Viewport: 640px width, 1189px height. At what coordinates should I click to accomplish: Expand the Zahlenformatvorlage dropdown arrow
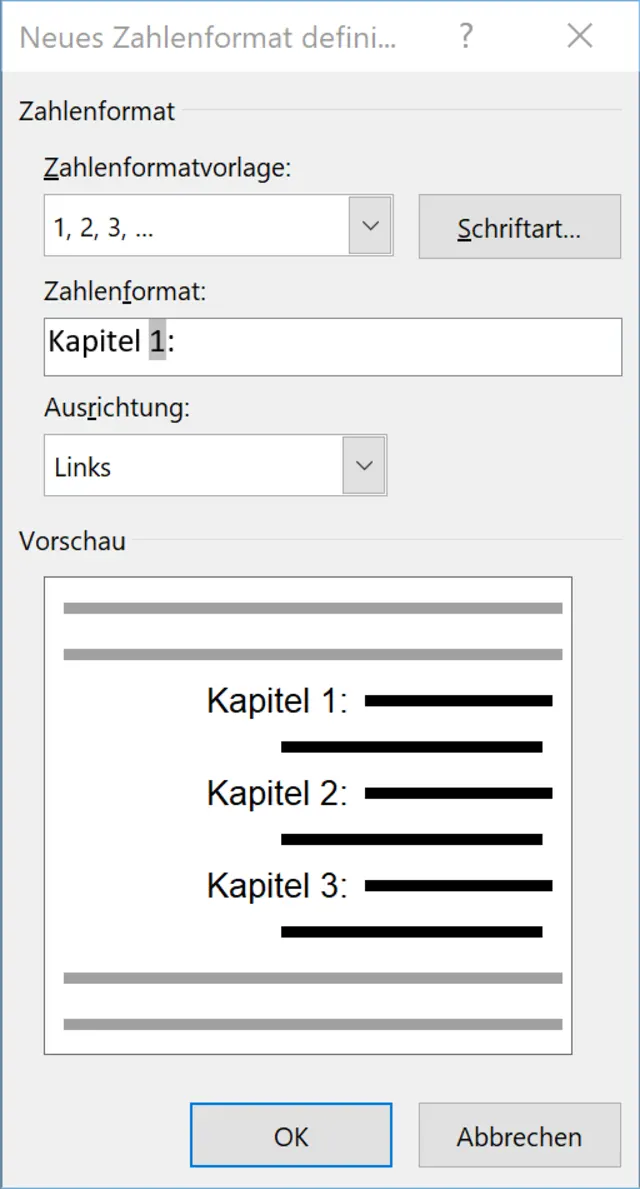tap(370, 226)
